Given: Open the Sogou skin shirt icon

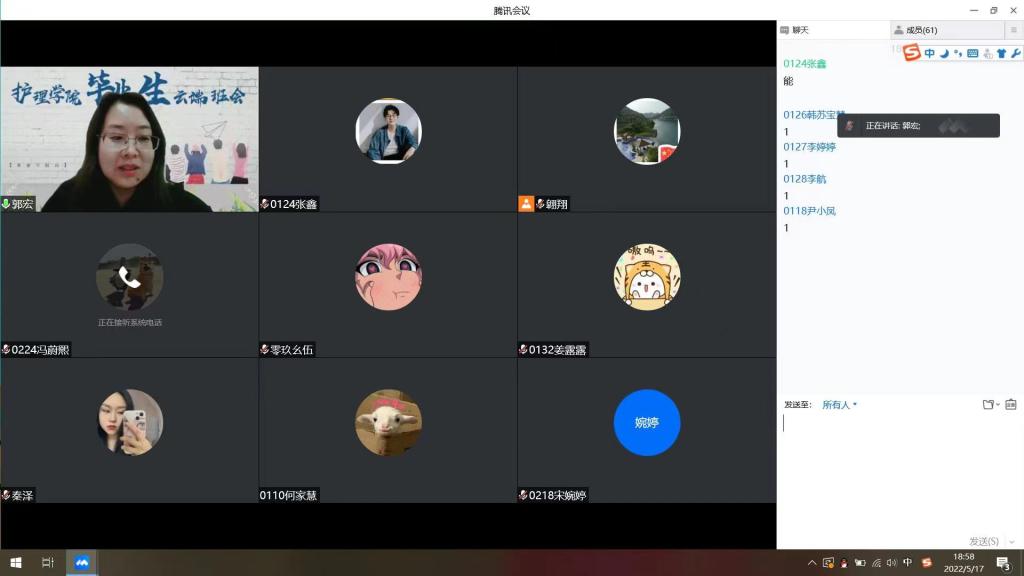Looking at the screenshot, I should point(1001,53).
